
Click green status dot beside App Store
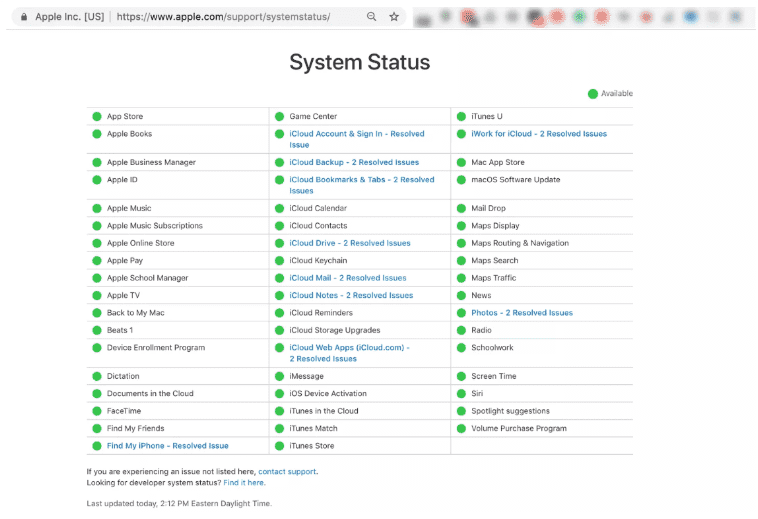coord(97,116)
